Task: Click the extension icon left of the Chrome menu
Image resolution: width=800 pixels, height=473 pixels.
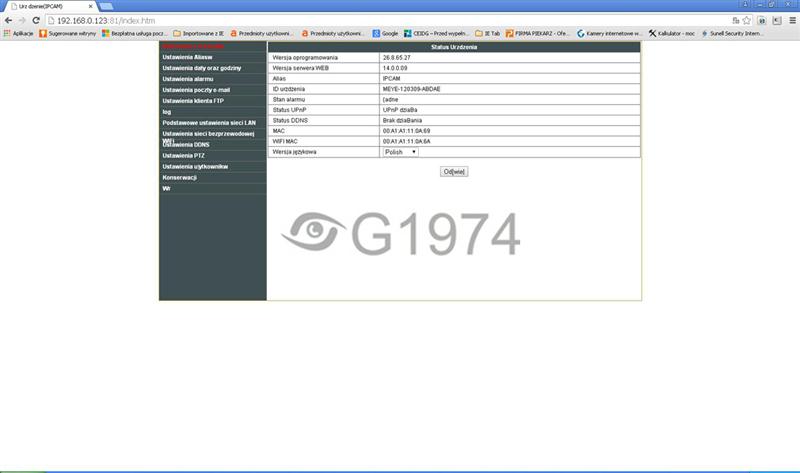Action: (777, 20)
